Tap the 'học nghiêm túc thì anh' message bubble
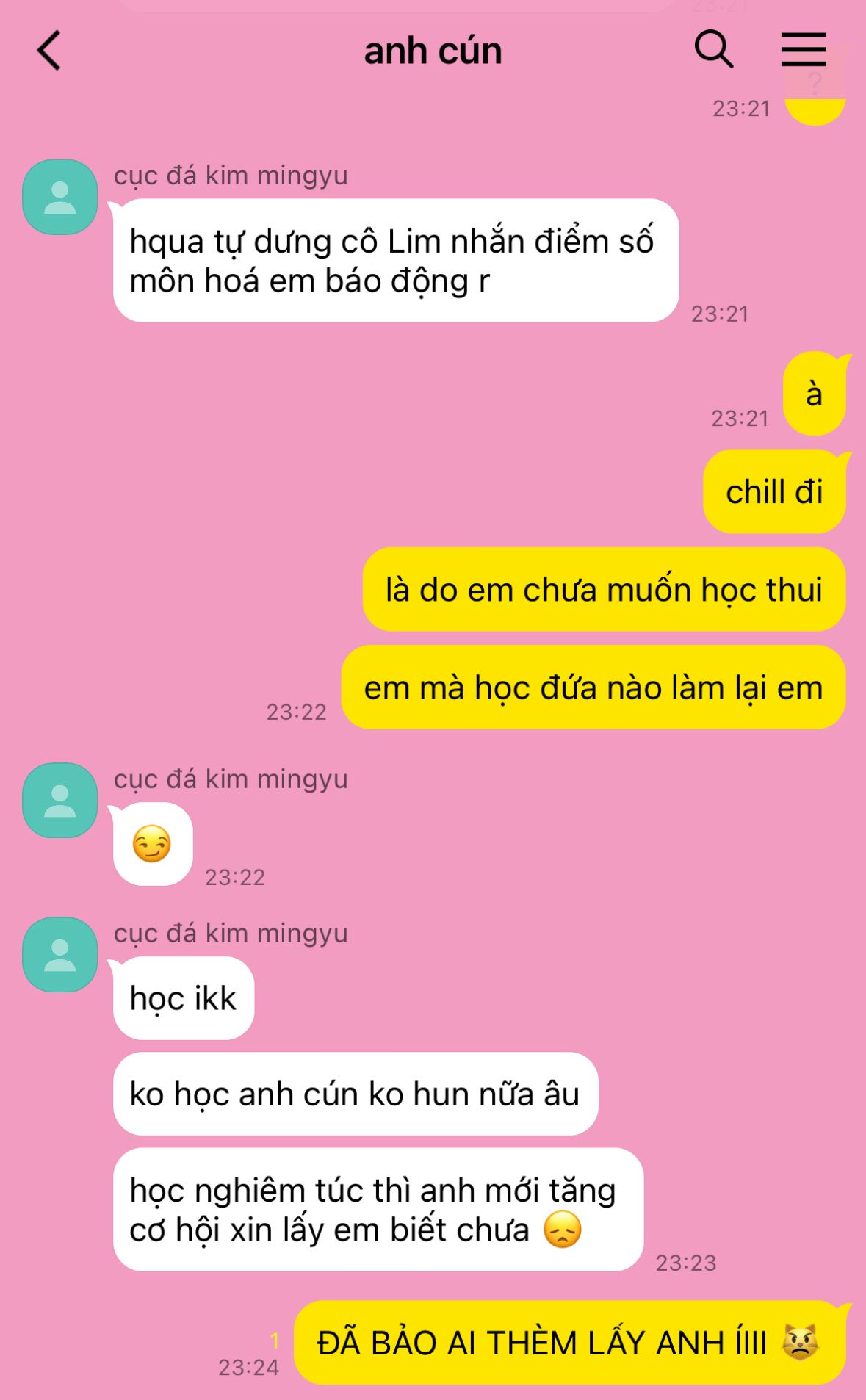866x1400 pixels. pos(378,1210)
